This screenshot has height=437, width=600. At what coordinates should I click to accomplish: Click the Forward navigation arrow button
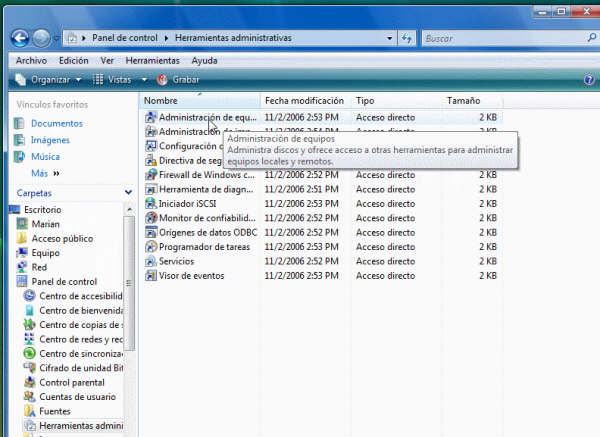coord(41,38)
